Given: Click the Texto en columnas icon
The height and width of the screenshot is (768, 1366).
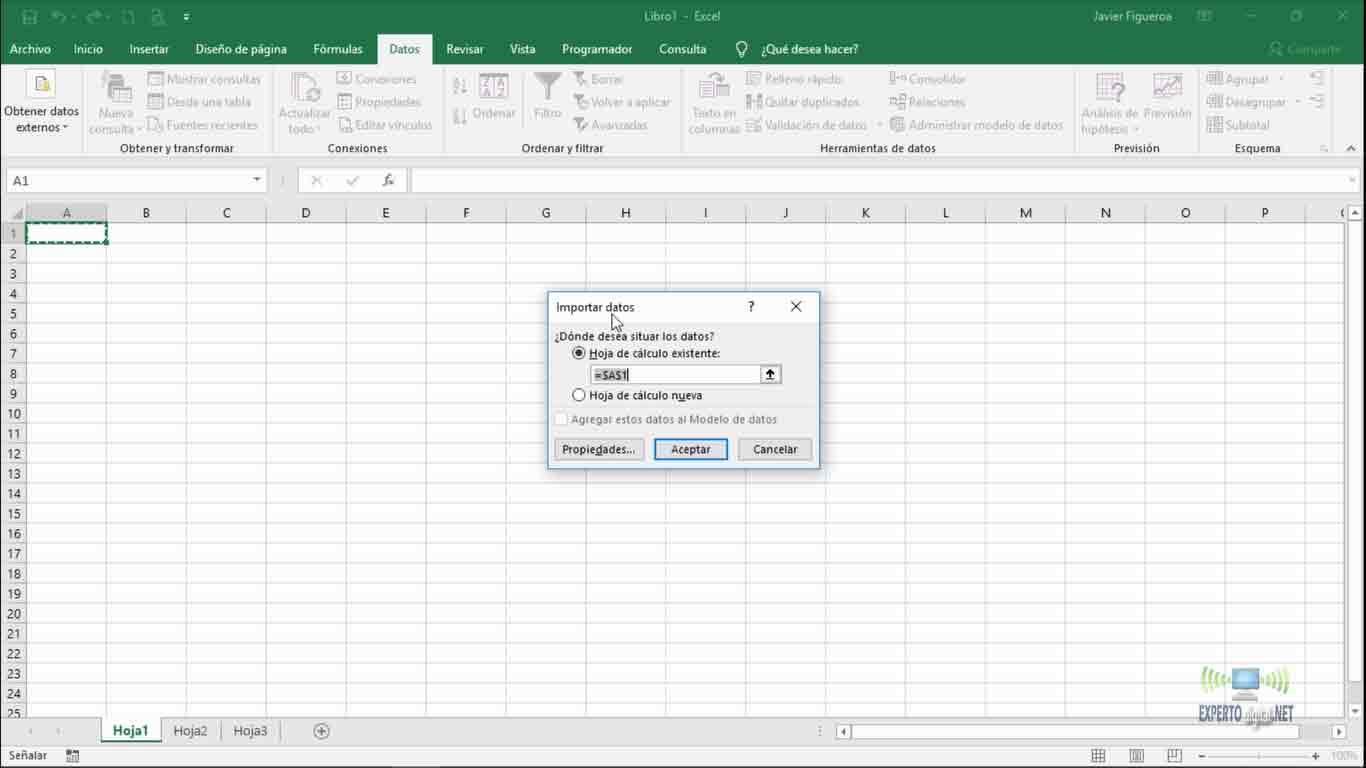Looking at the screenshot, I should (x=713, y=87).
